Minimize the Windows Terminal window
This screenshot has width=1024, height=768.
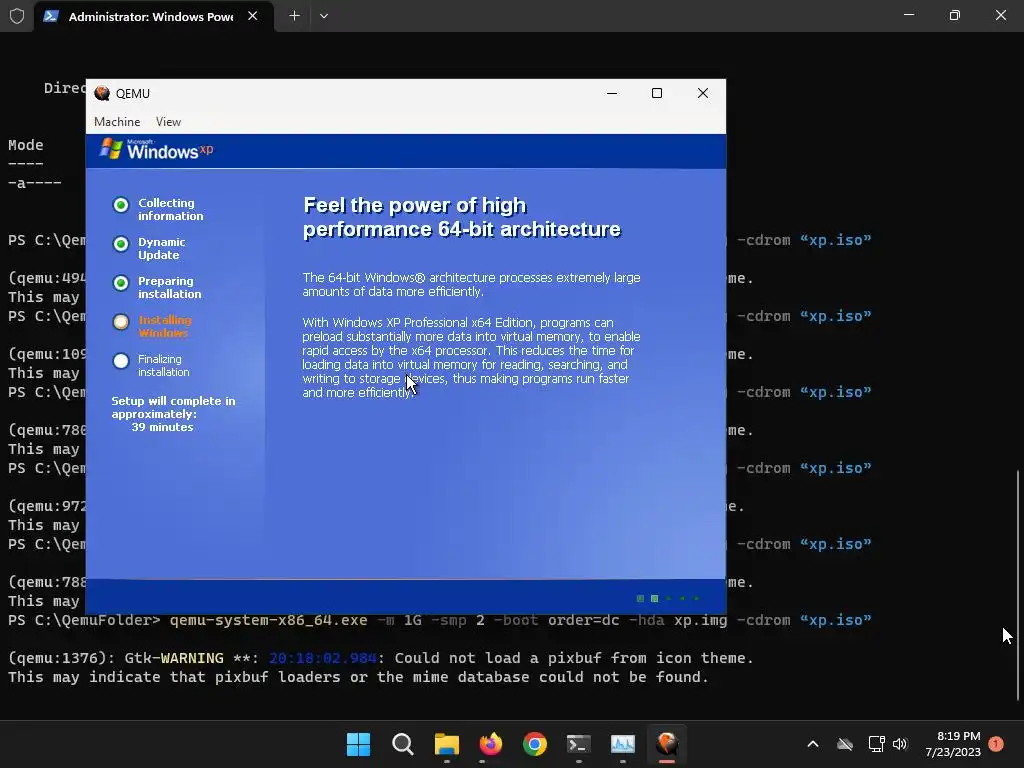tap(909, 15)
